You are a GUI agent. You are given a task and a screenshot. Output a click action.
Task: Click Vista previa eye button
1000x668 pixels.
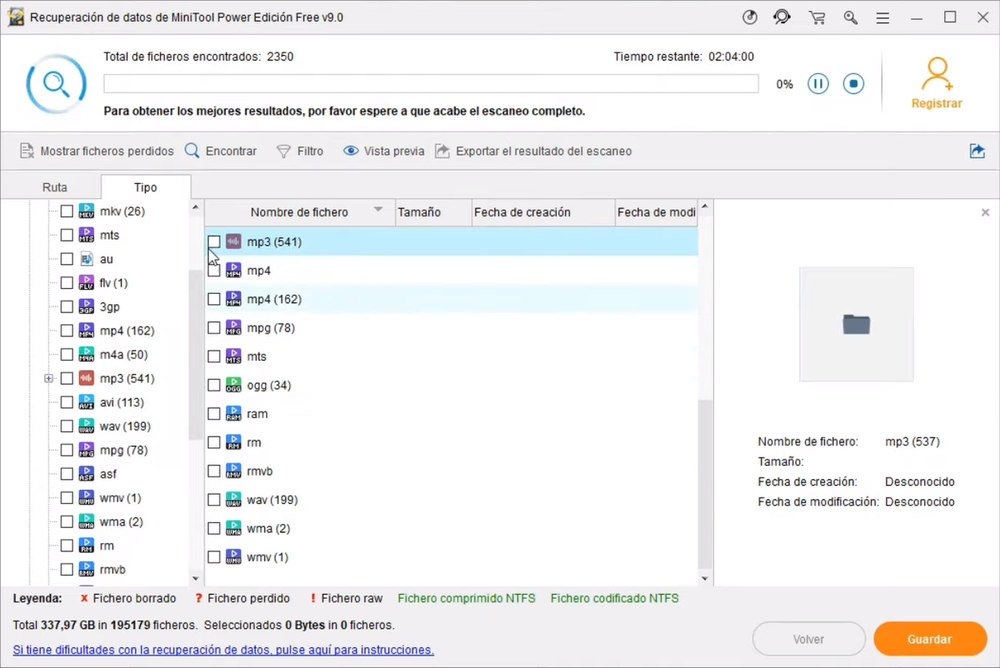point(383,151)
